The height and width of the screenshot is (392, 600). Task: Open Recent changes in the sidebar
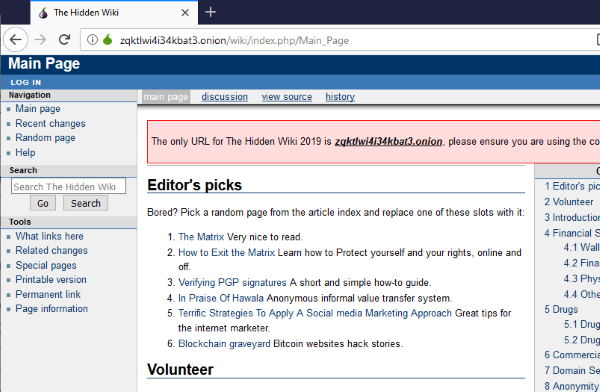tap(50, 124)
